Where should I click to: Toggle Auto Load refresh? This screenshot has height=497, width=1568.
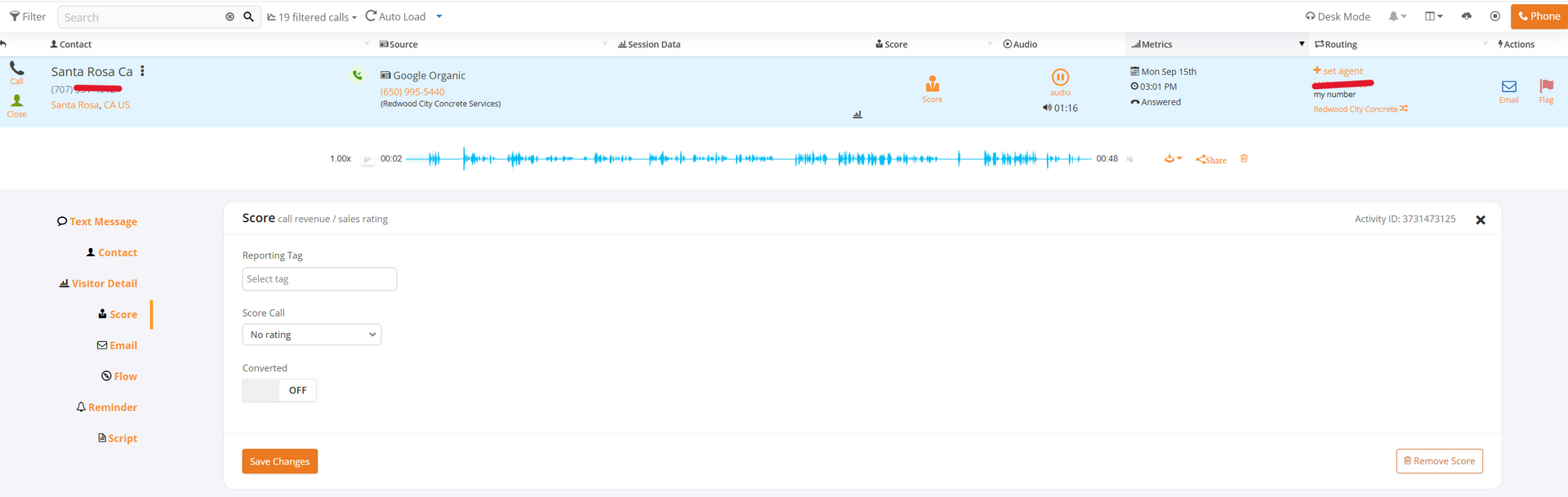point(395,16)
